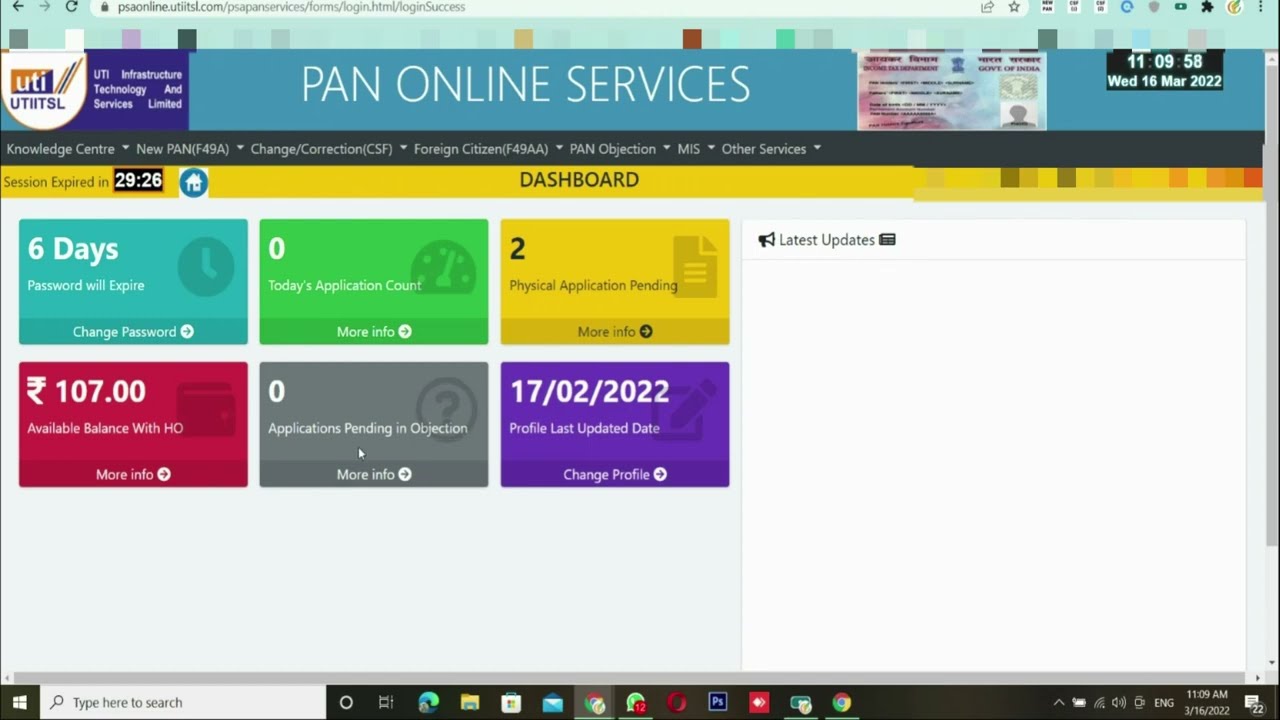Click the speedometer icon on Today's Application card
Viewport: 1280px width, 720px height.
coord(444,267)
